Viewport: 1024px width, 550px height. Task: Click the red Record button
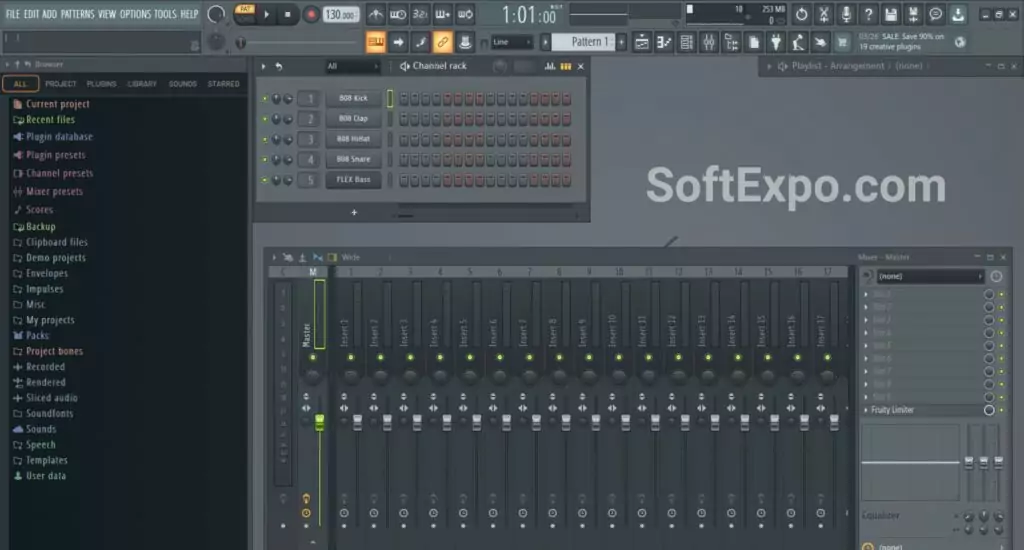[x=311, y=14]
